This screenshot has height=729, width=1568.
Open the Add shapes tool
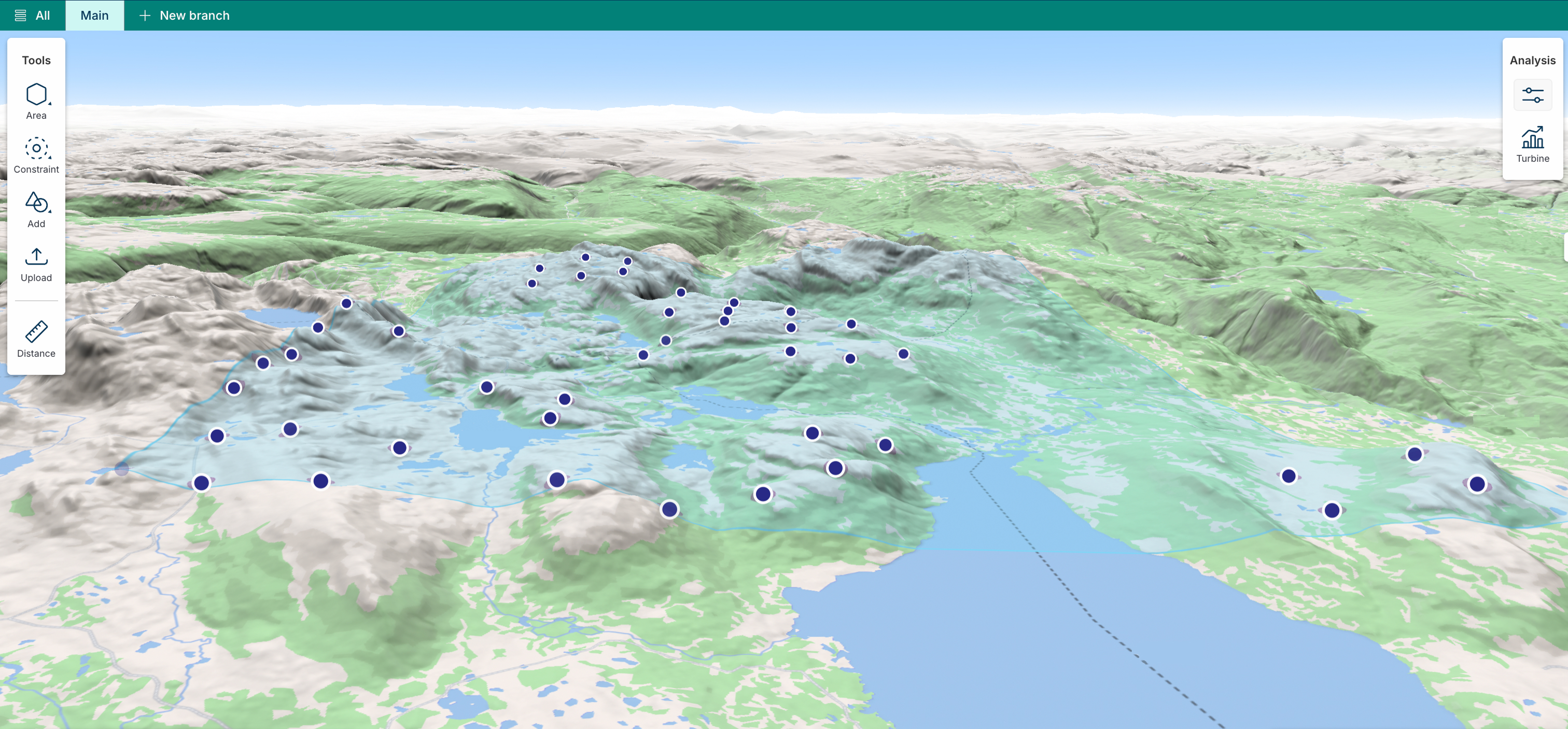(x=36, y=209)
